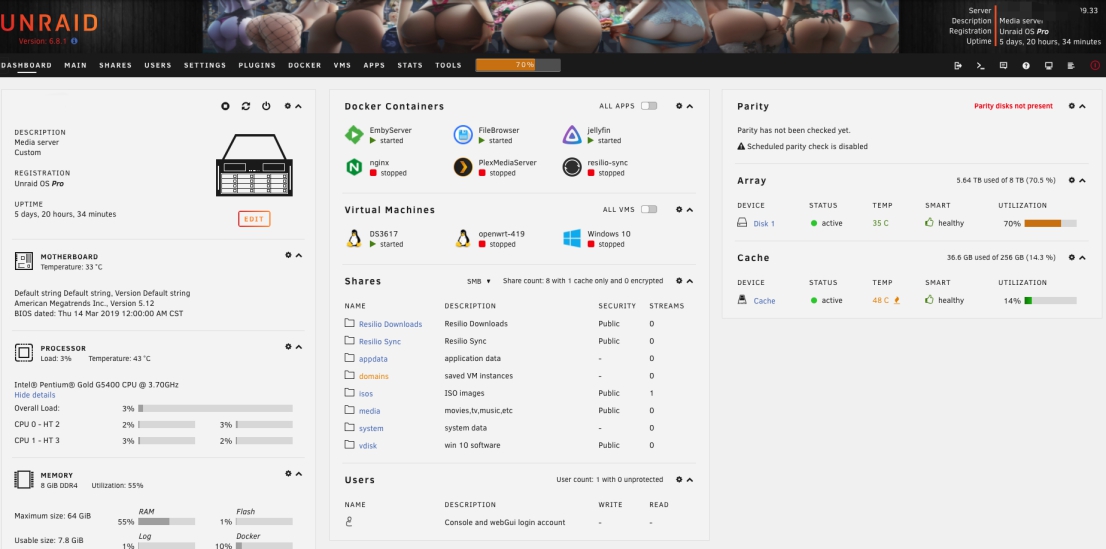Screen dimensions: 1106x549
Task: Collapse the Cache panel
Action: tap(1082, 258)
